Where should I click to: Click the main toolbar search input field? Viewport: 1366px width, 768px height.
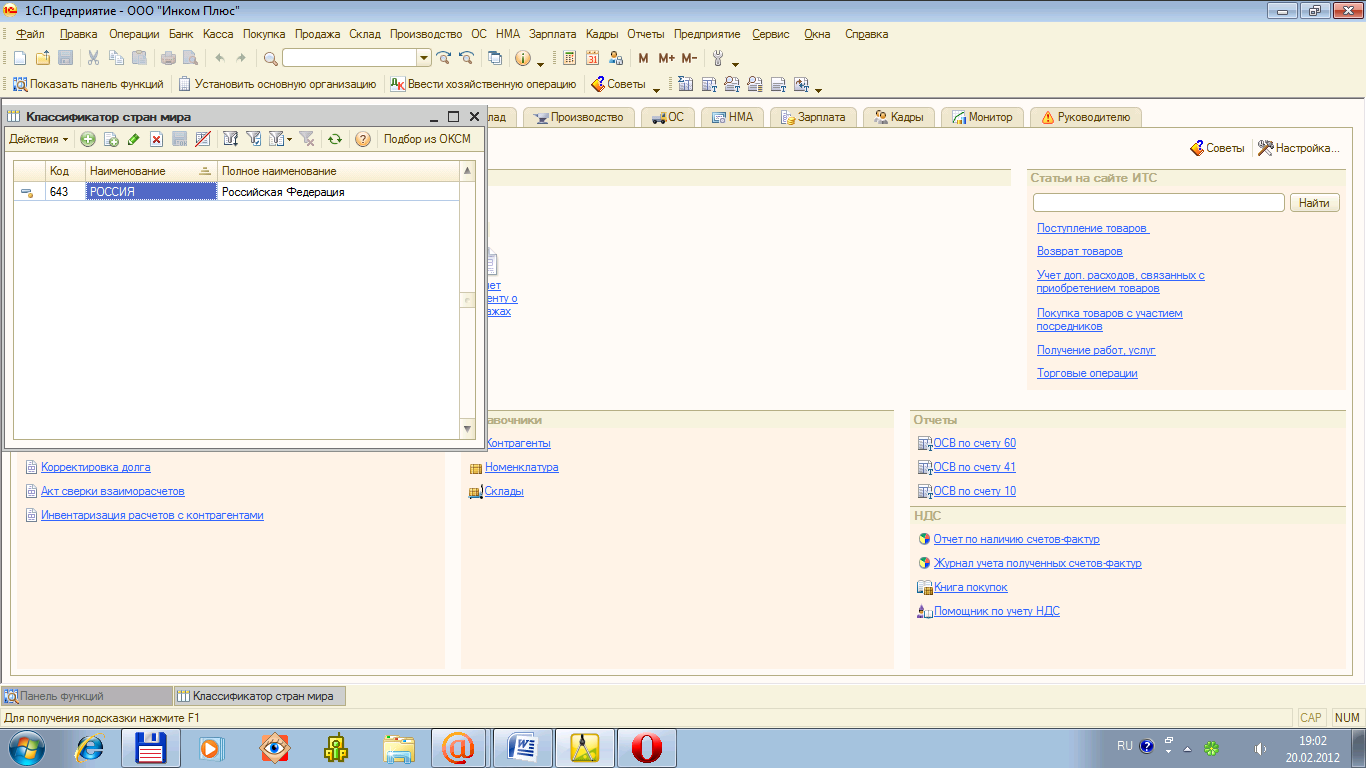[350, 58]
